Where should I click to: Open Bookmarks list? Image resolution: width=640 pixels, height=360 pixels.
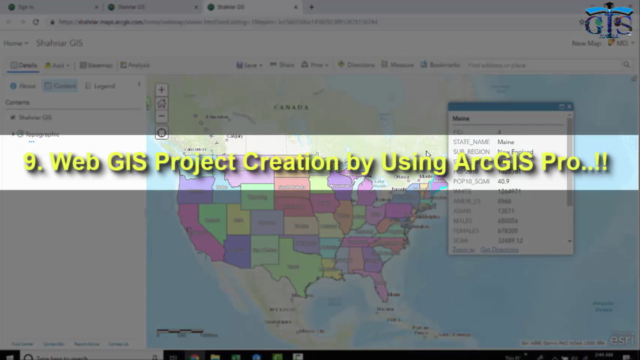440,65
